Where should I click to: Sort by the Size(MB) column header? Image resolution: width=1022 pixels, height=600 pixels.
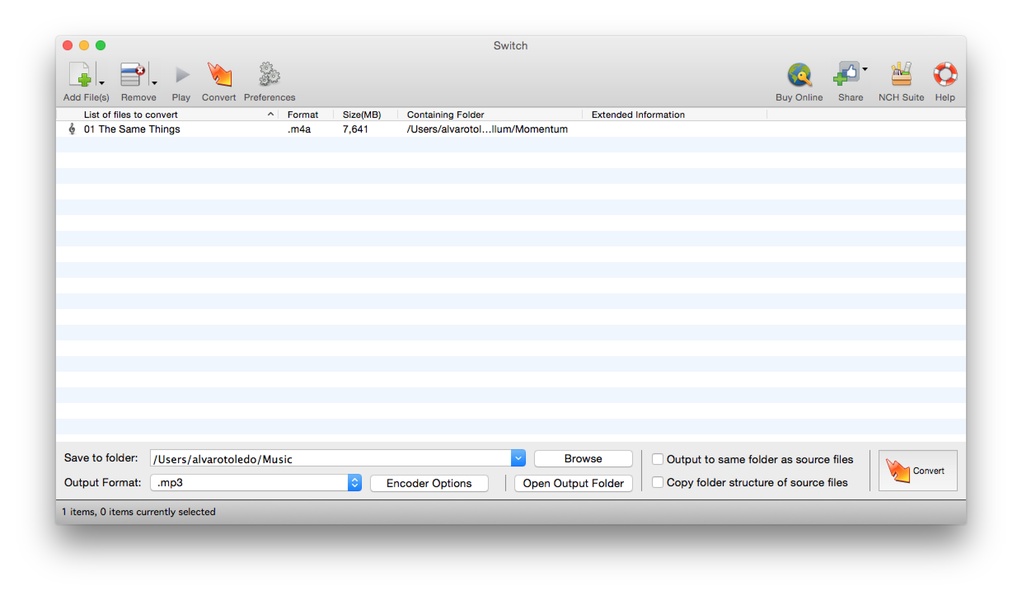coord(361,115)
